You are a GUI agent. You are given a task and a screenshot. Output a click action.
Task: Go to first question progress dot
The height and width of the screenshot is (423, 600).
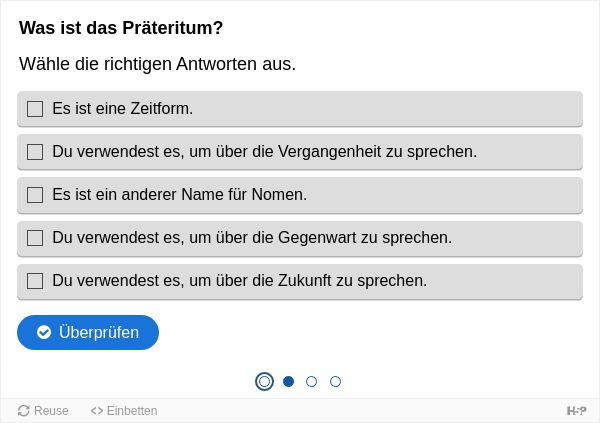click(264, 381)
